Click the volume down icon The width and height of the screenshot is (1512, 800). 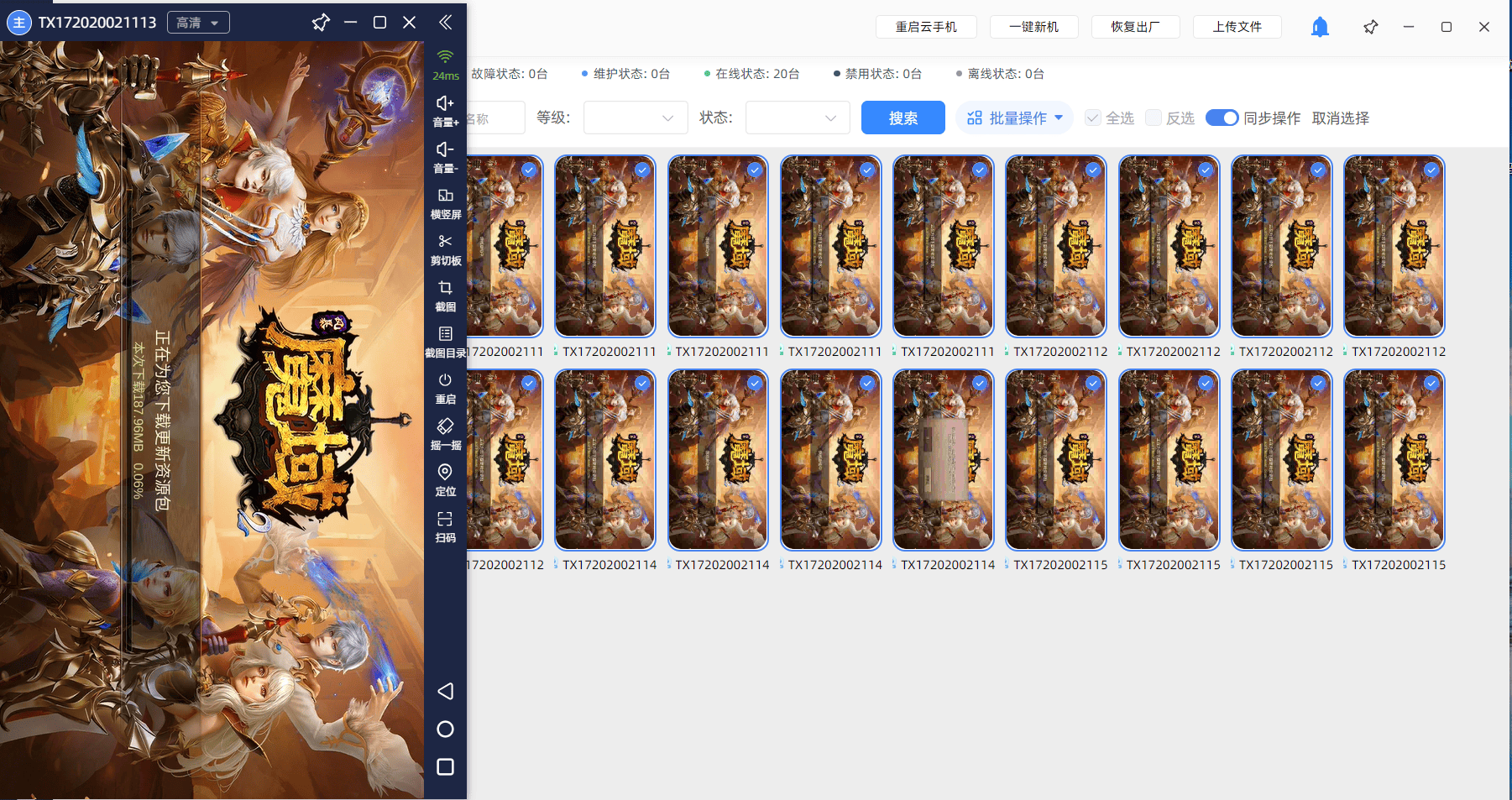[445, 149]
